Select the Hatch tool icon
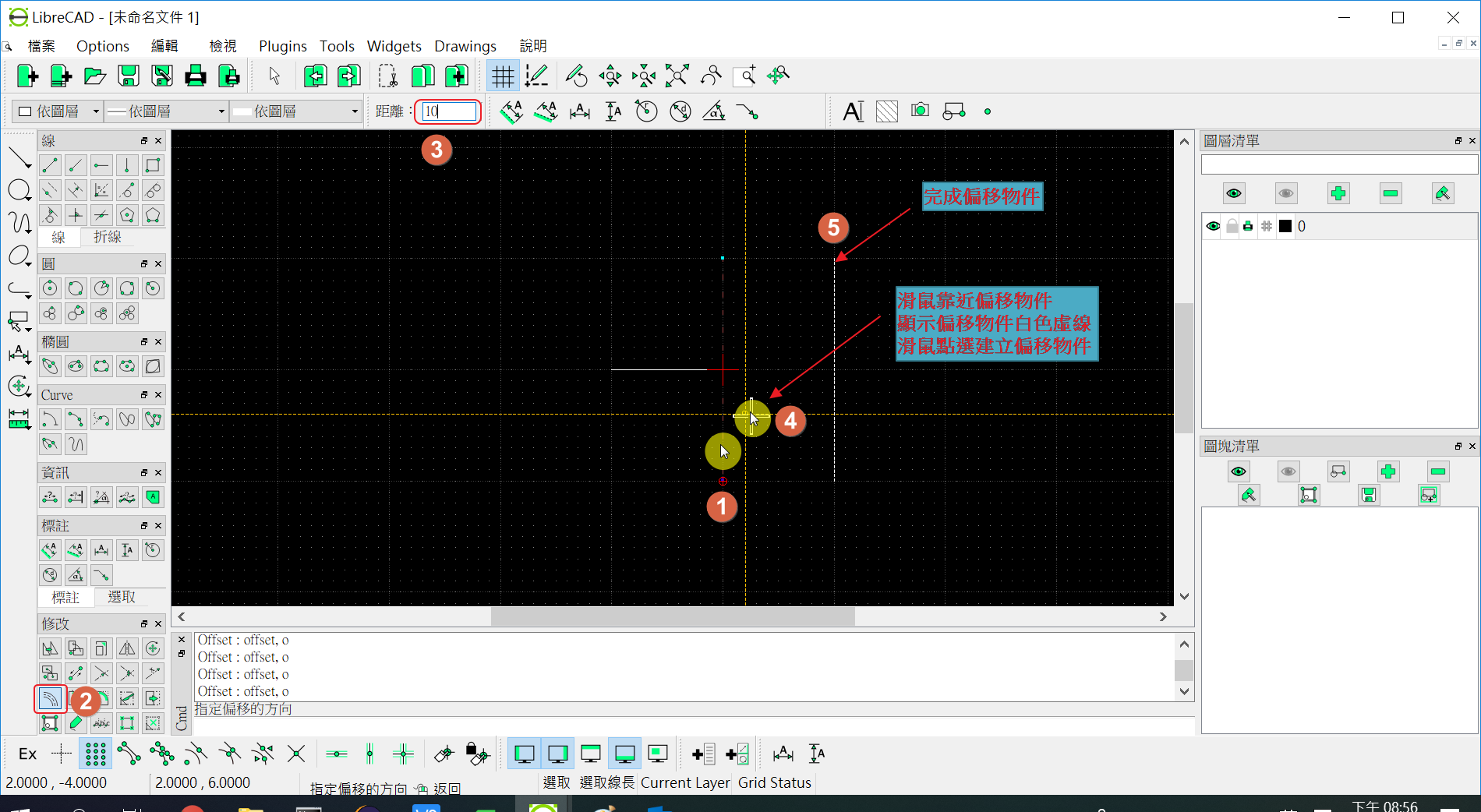The height and width of the screenshot is (812, 1481). (887, 111)
